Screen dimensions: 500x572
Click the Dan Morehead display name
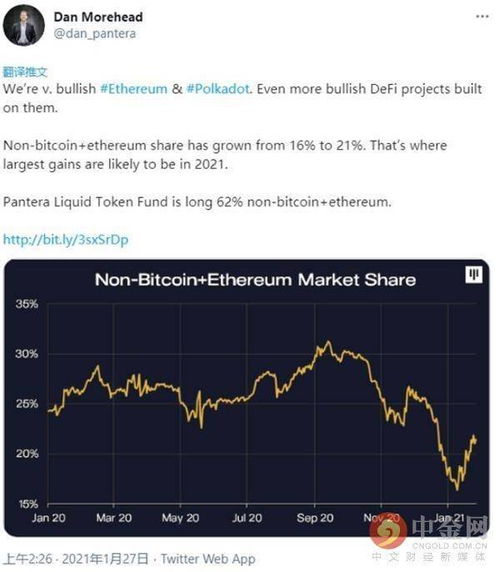pos(98,17)
